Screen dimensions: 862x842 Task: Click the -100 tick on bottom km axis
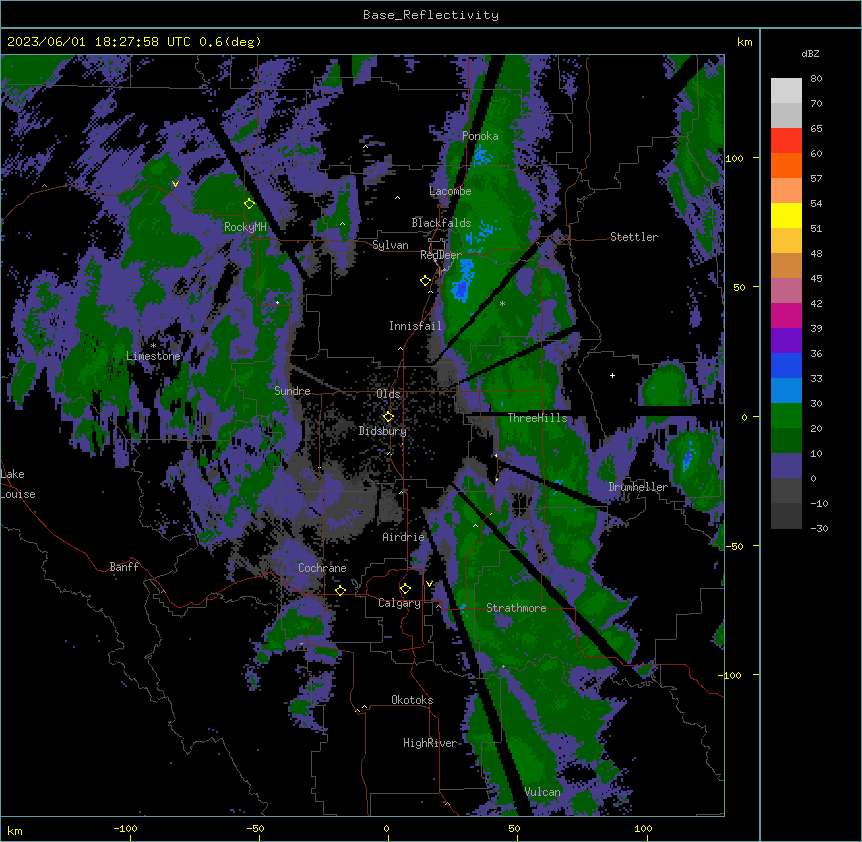[125, 828]
